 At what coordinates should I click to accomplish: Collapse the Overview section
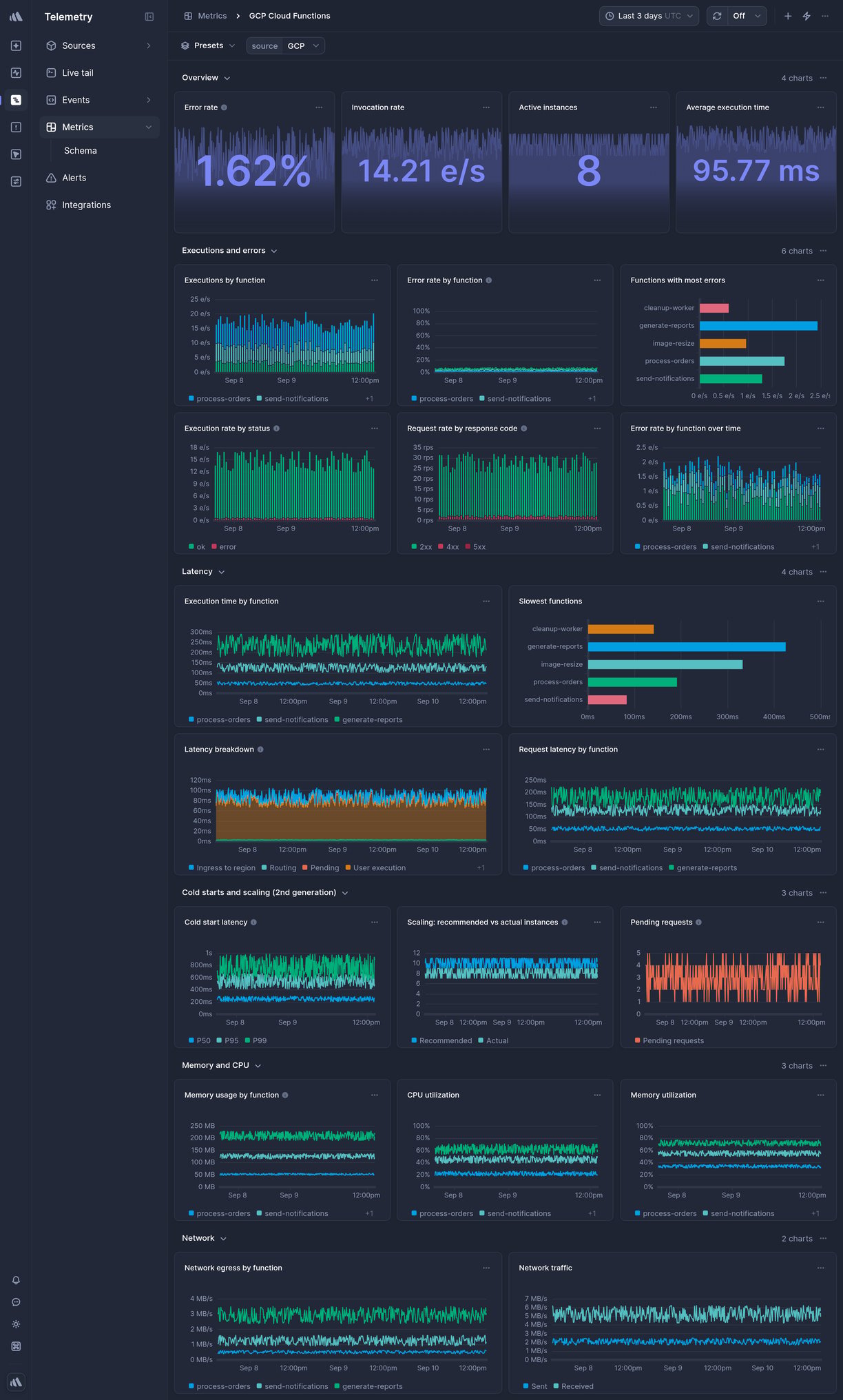tap(206, 78)
